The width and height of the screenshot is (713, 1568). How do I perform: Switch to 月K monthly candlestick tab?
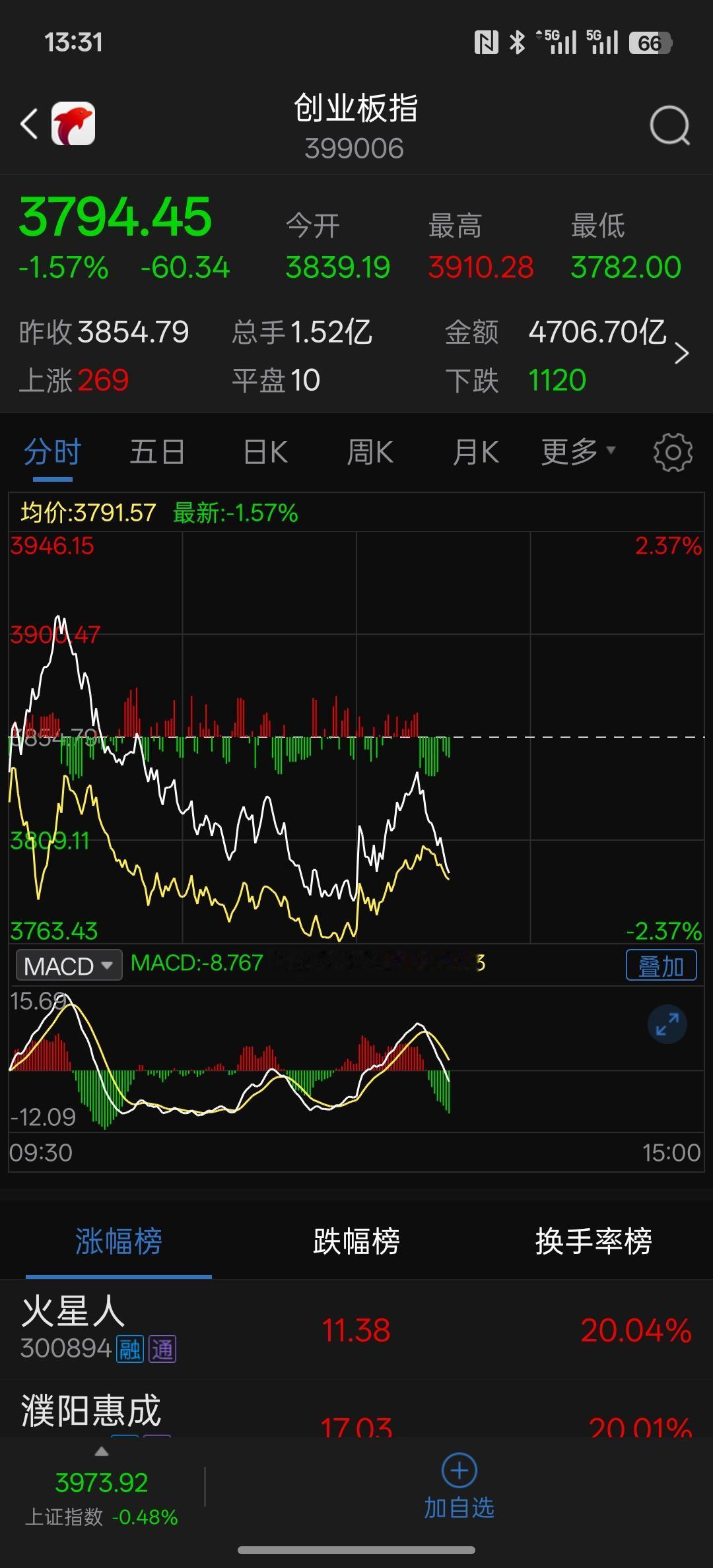[475, 453]
